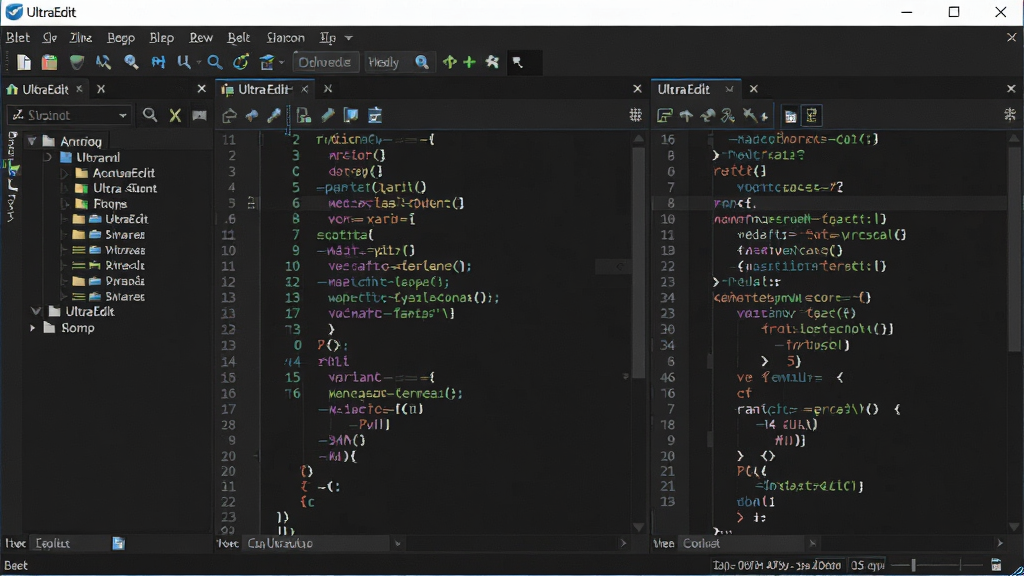Click the curved arrow icon in right editor toolbar
1024x576 pixels.
tap(708, 116)
